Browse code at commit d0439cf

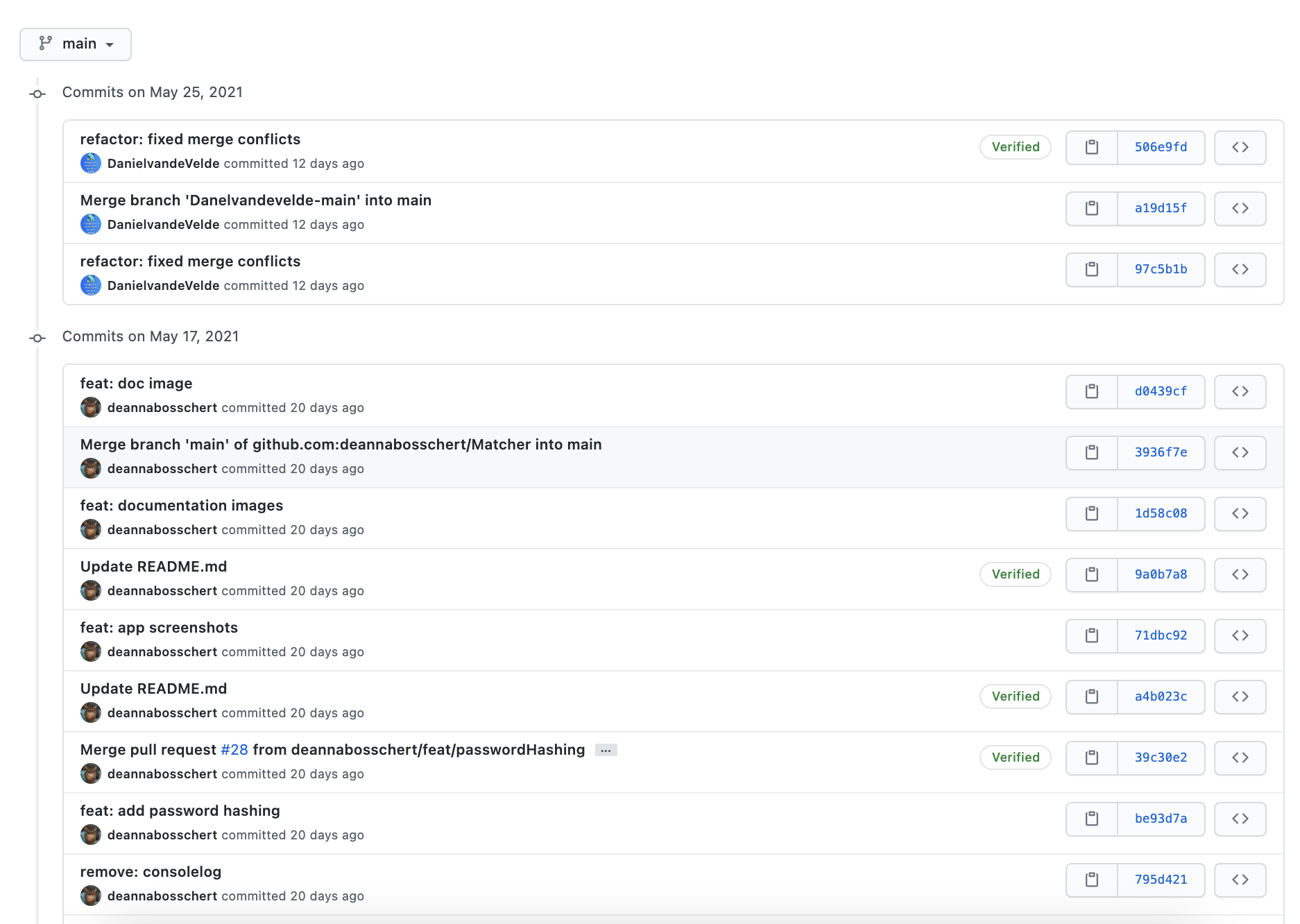(1240, 391)
